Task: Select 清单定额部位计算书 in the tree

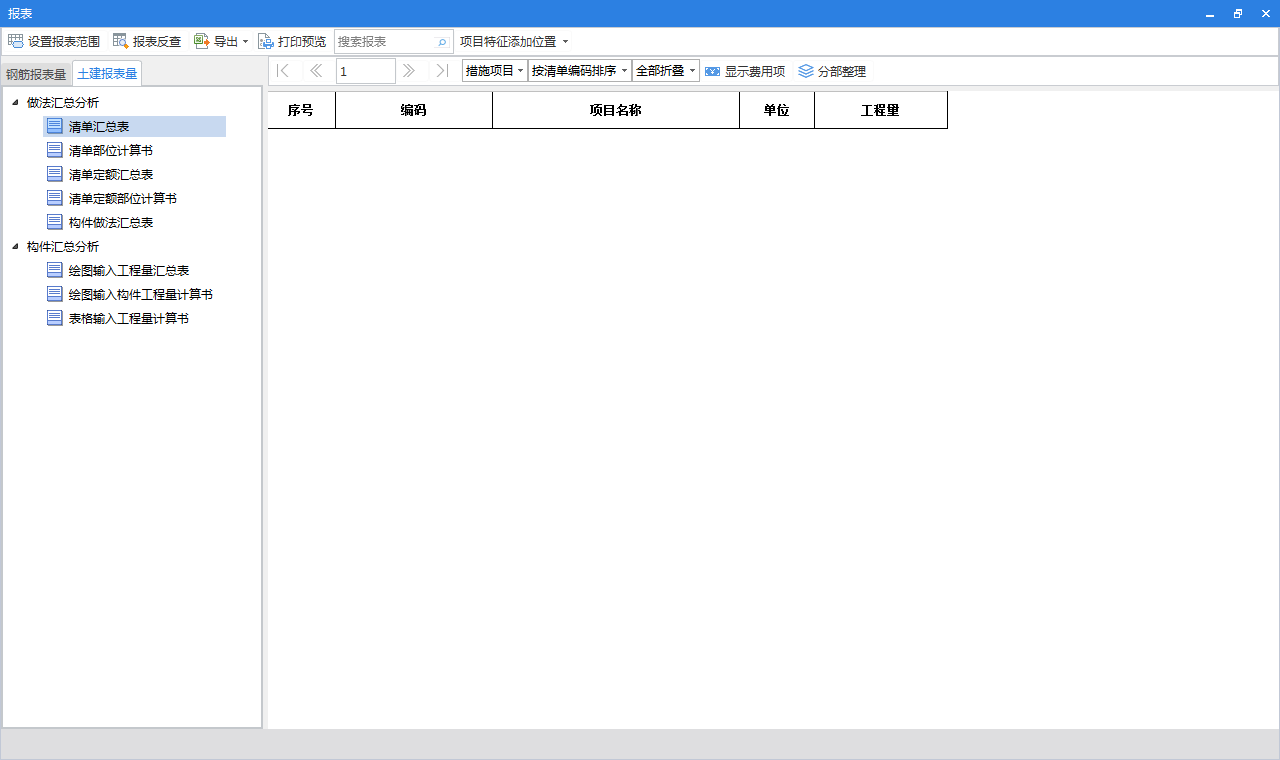Action: pos(122,198)
